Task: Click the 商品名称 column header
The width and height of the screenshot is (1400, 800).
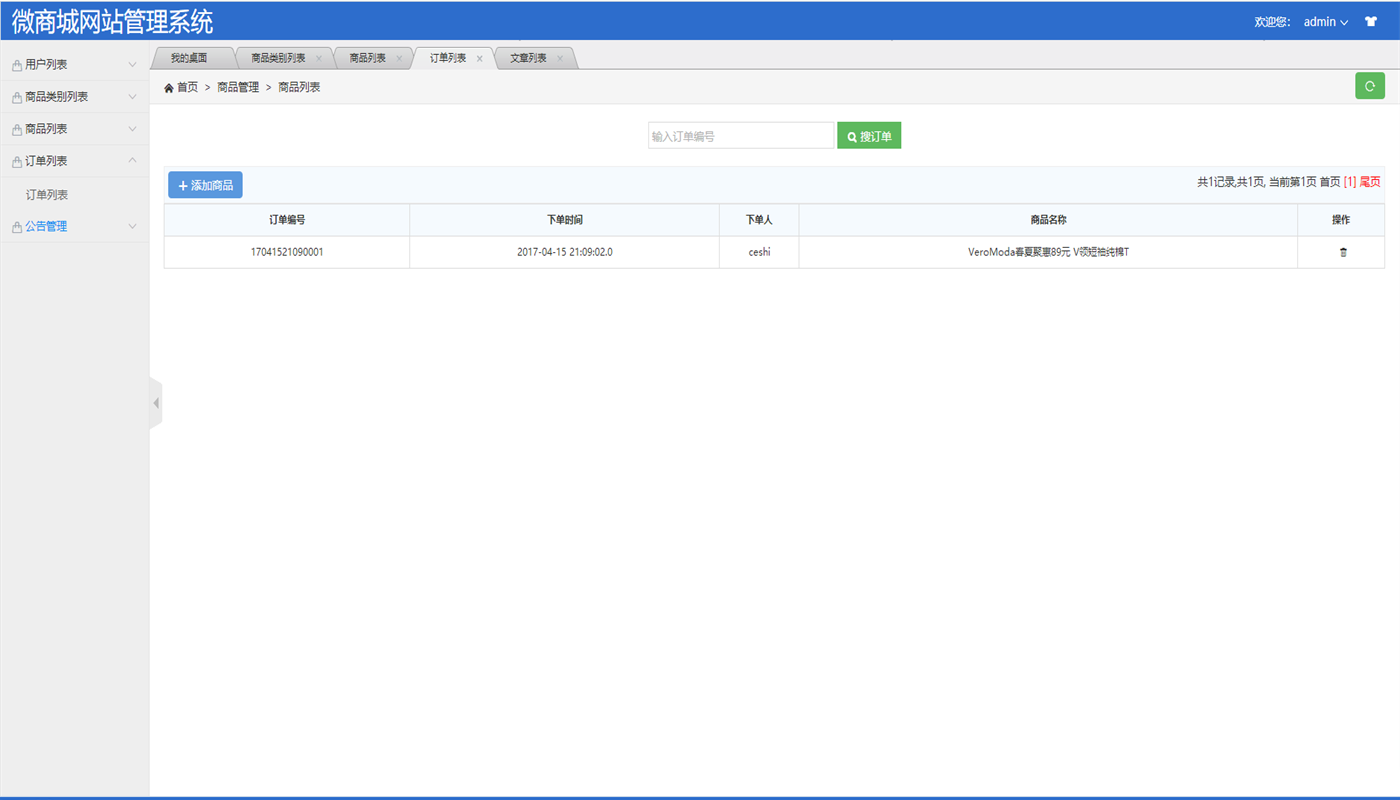Action: pos(1049,220)
